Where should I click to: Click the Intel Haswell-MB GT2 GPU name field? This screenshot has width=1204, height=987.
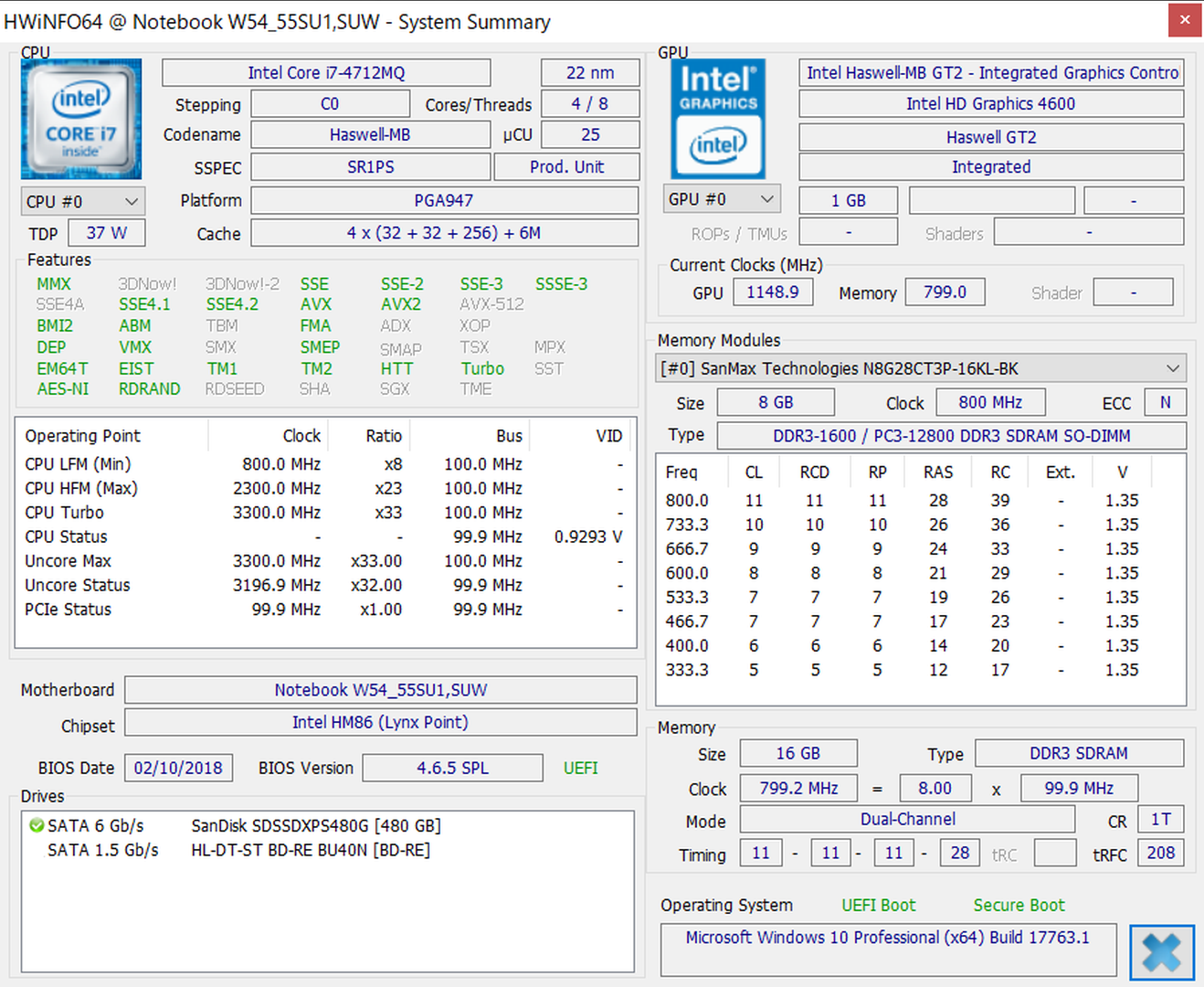991,73
